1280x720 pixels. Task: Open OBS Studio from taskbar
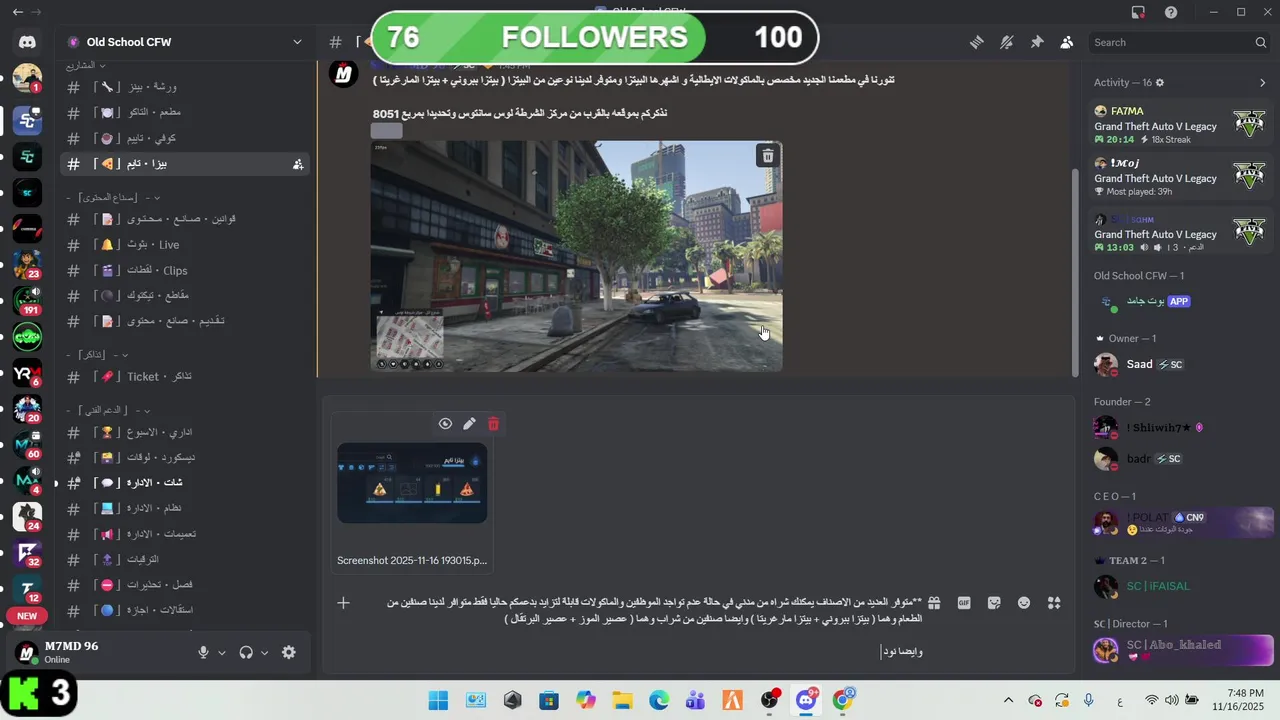pos(769,700)
